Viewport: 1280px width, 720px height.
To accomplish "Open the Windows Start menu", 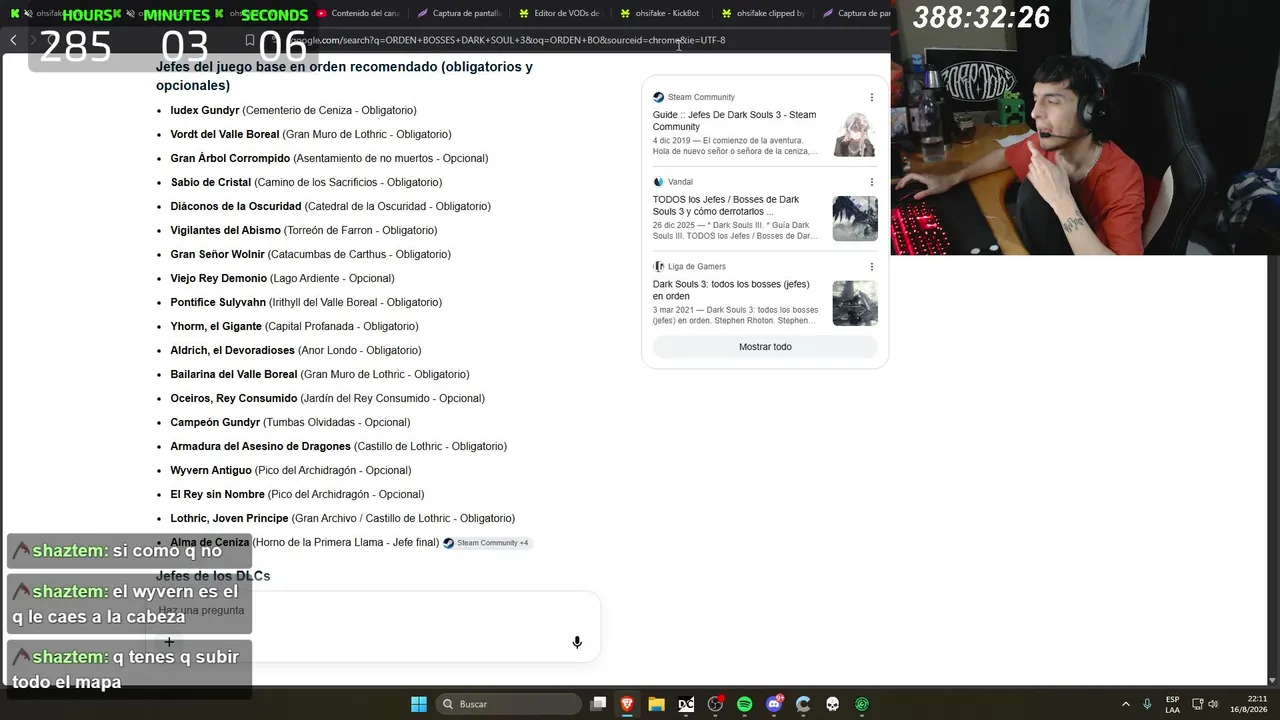I will pyautogui.click(x=419, y=704).
